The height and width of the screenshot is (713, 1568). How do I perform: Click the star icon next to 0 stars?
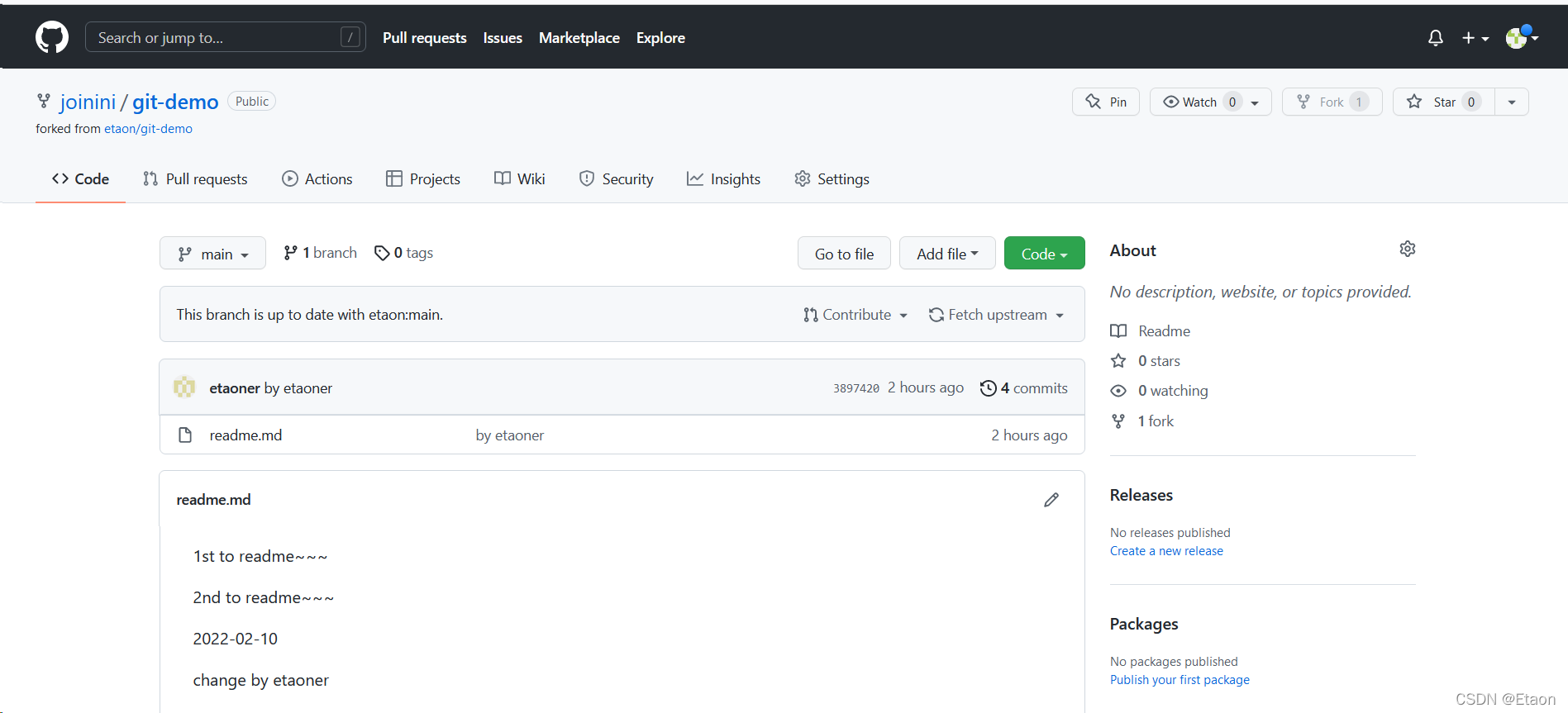coord(1118,361)
